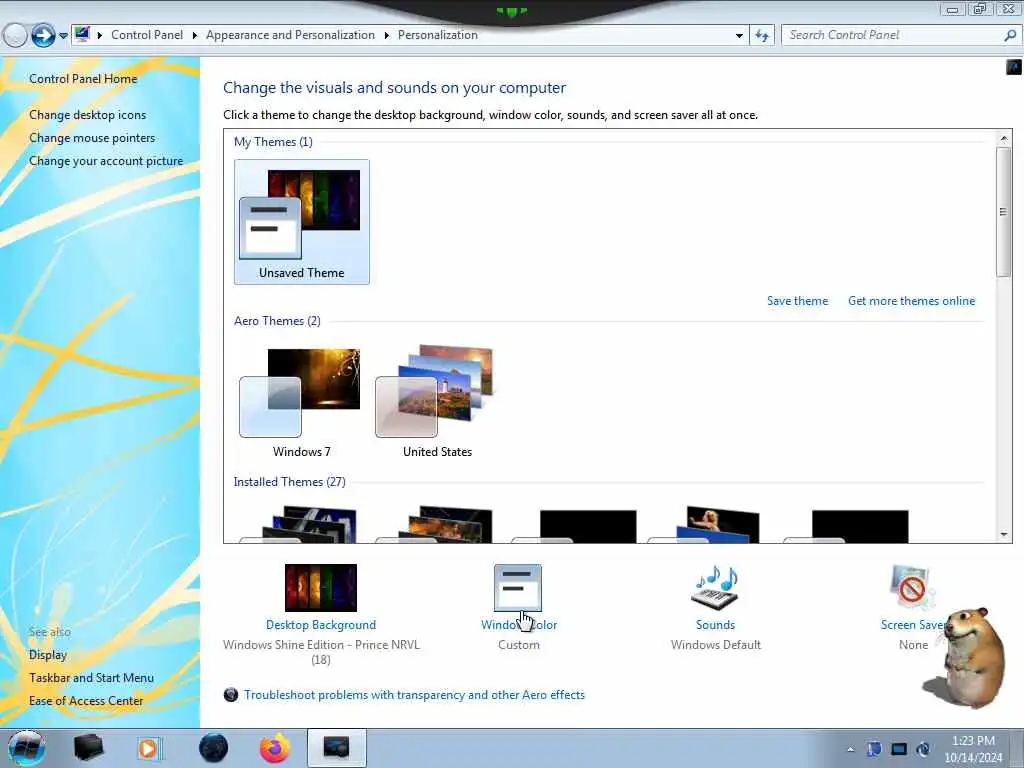Open Control Panel Home link
Screen dimensions: 1024x768
83,79
